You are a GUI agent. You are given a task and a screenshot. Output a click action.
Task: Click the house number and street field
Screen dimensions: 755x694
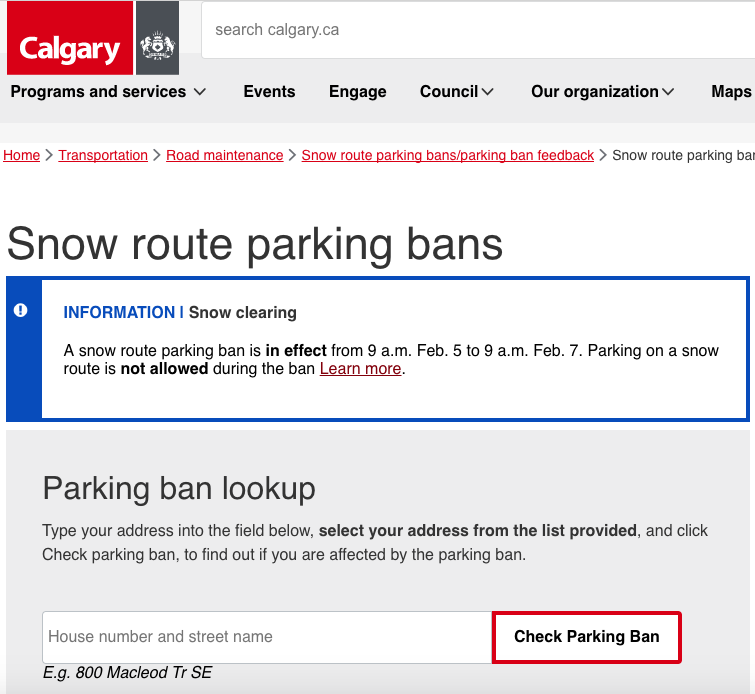coord(267,637)
